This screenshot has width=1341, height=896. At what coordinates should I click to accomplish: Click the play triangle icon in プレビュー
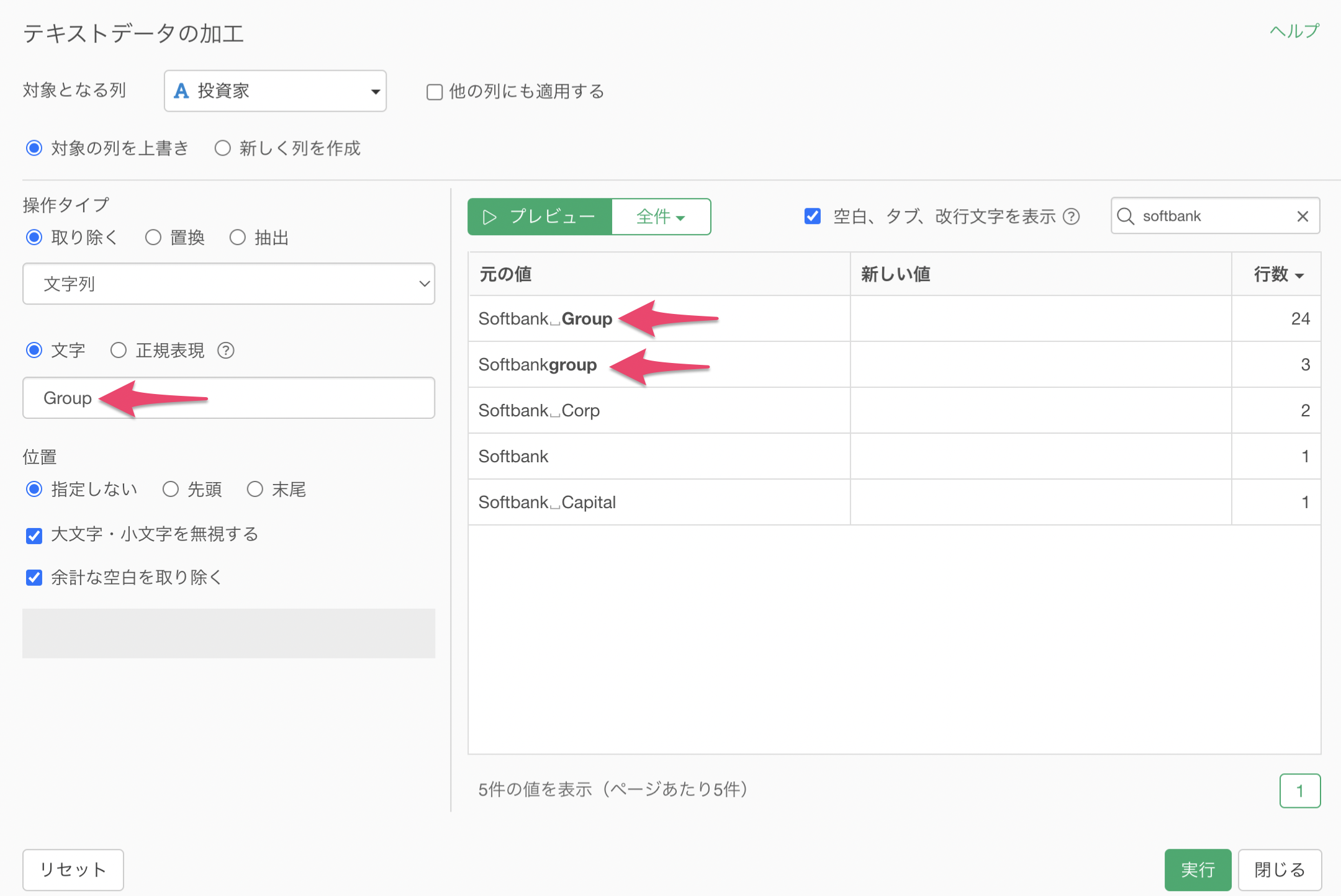[x=490, y=217]
